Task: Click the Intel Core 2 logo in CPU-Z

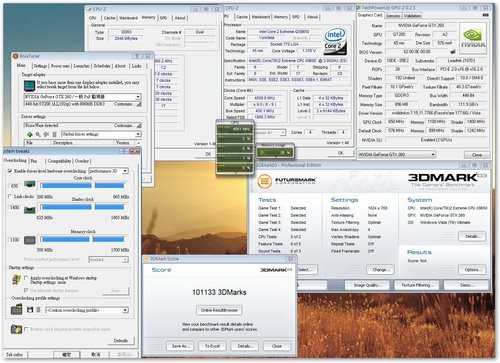Action: [x=335, y=41]
